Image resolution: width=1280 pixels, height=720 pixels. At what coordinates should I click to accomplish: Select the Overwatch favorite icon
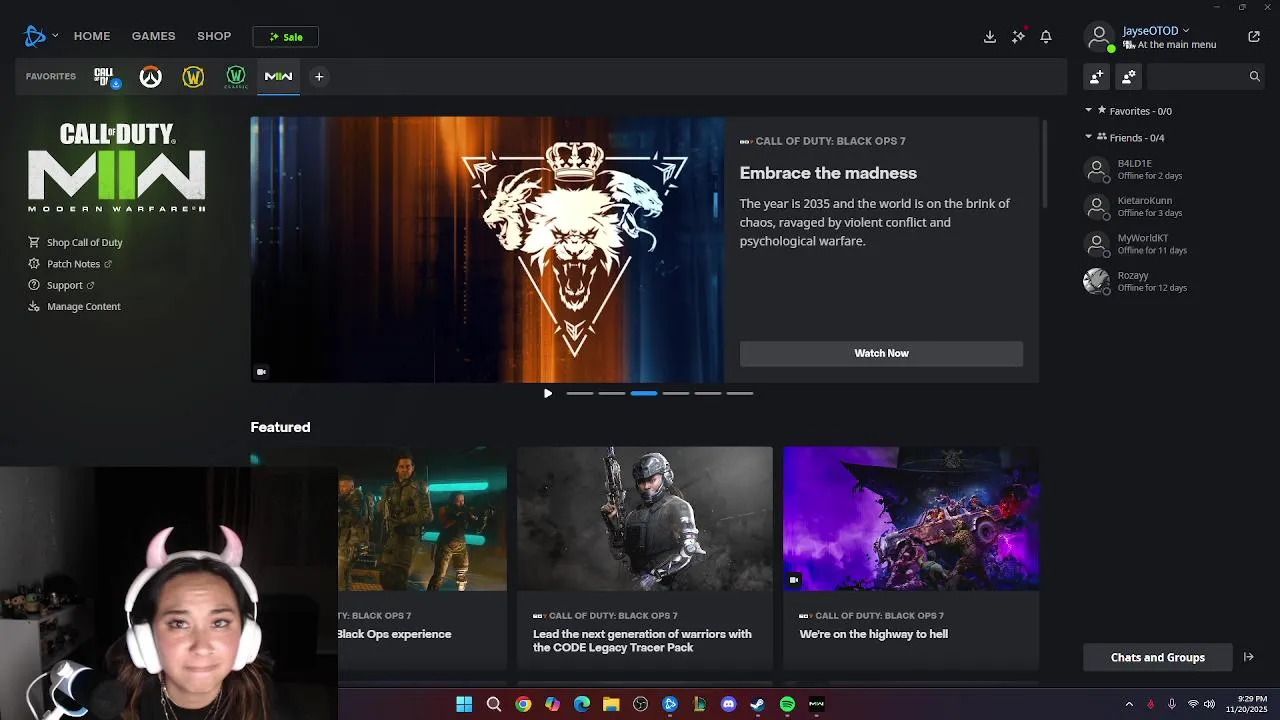click(x=150, y=77)
